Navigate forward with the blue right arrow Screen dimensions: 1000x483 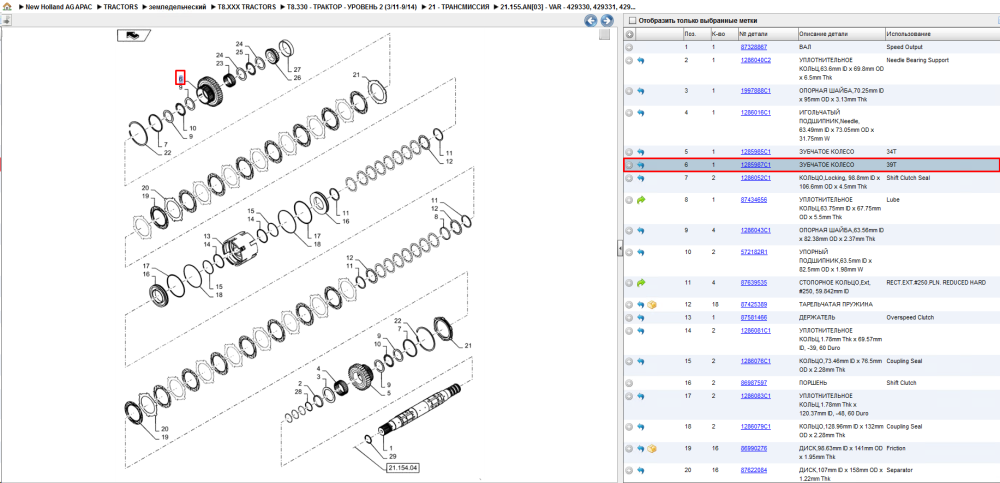tap(607, 20)
